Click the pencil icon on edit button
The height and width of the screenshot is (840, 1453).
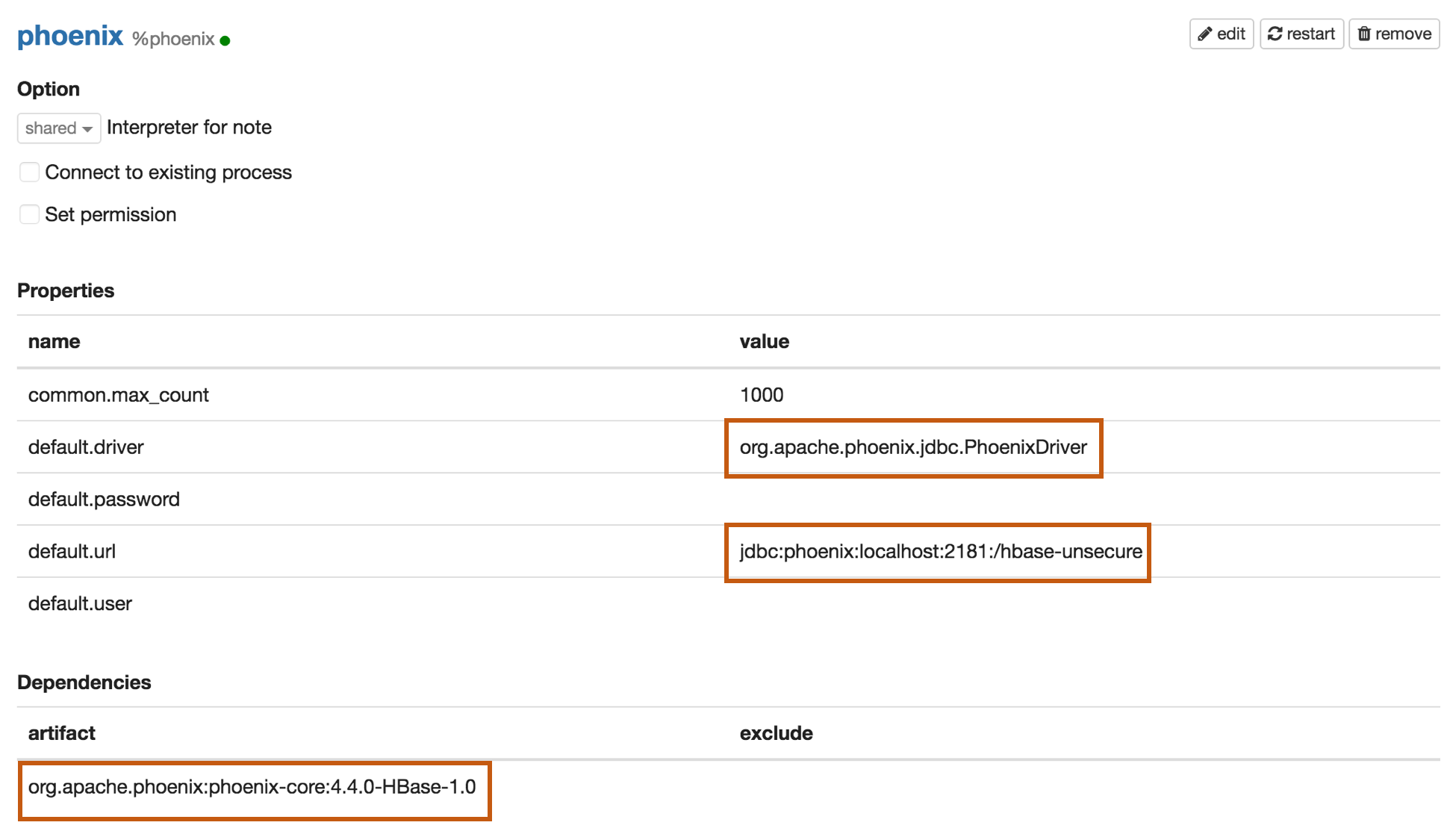click(1204, 34)
